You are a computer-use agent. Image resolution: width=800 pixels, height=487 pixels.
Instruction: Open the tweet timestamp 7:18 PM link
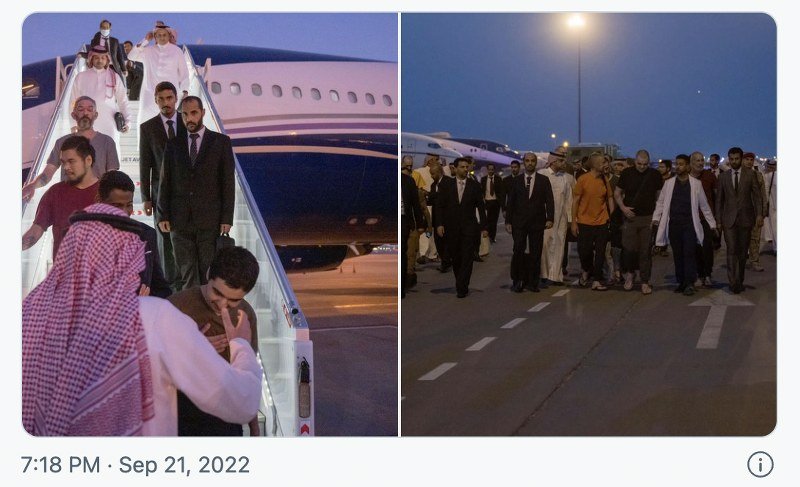(61, 465)
